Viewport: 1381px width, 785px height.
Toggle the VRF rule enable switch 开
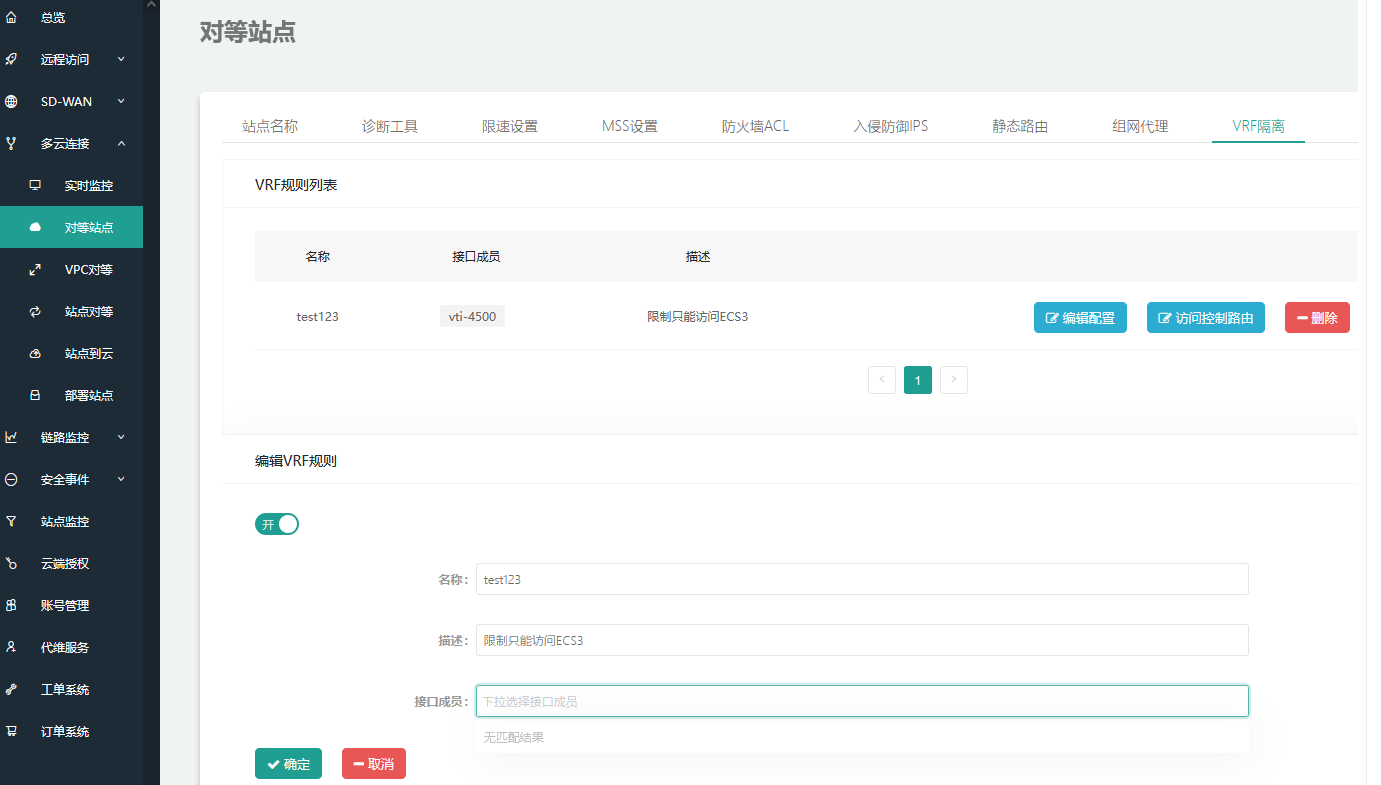point(277,524)
